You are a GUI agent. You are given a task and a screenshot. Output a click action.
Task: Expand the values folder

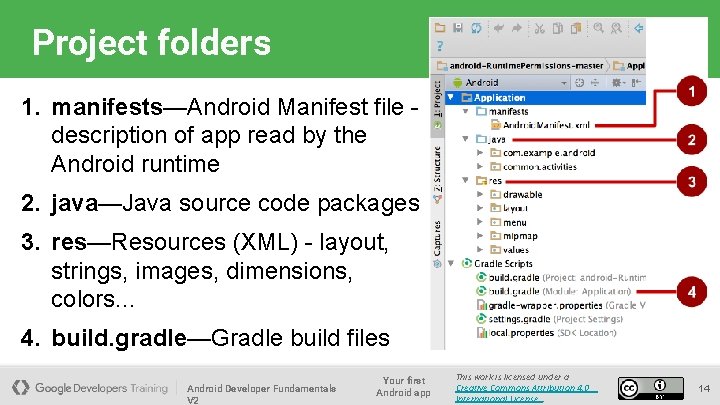(480, 249)
